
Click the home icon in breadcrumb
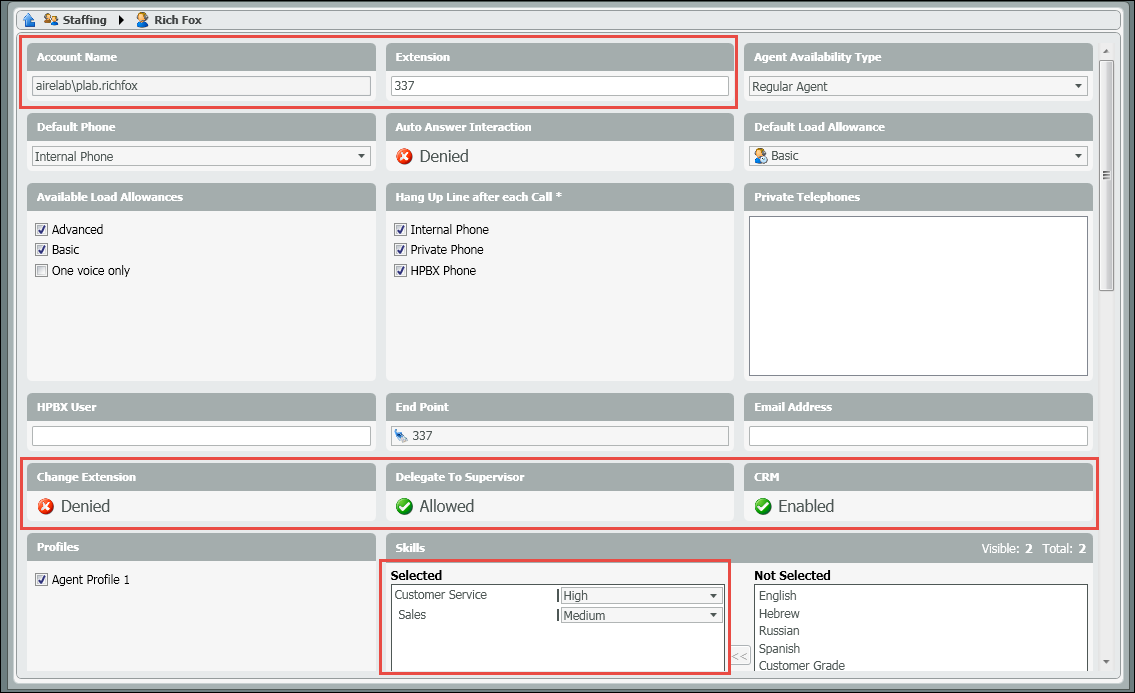click(28, 20)
